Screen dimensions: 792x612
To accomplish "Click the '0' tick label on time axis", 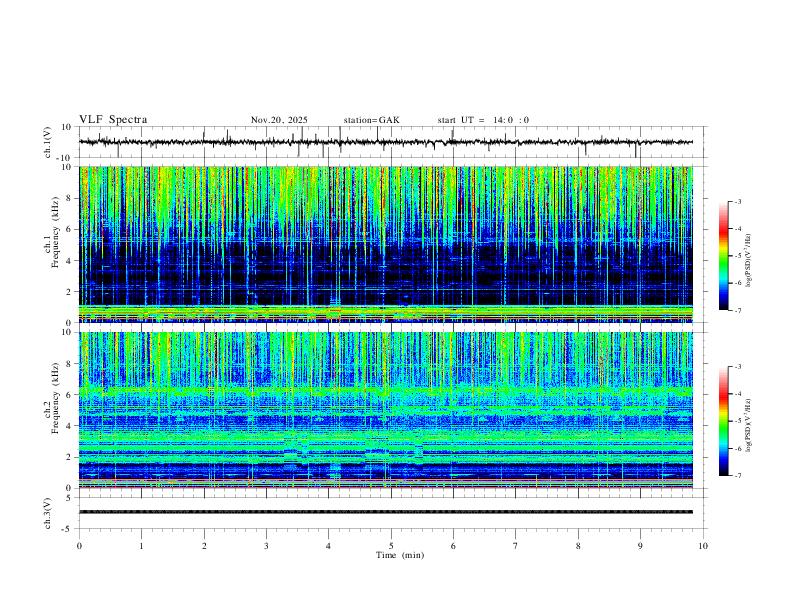I will 79,546.
